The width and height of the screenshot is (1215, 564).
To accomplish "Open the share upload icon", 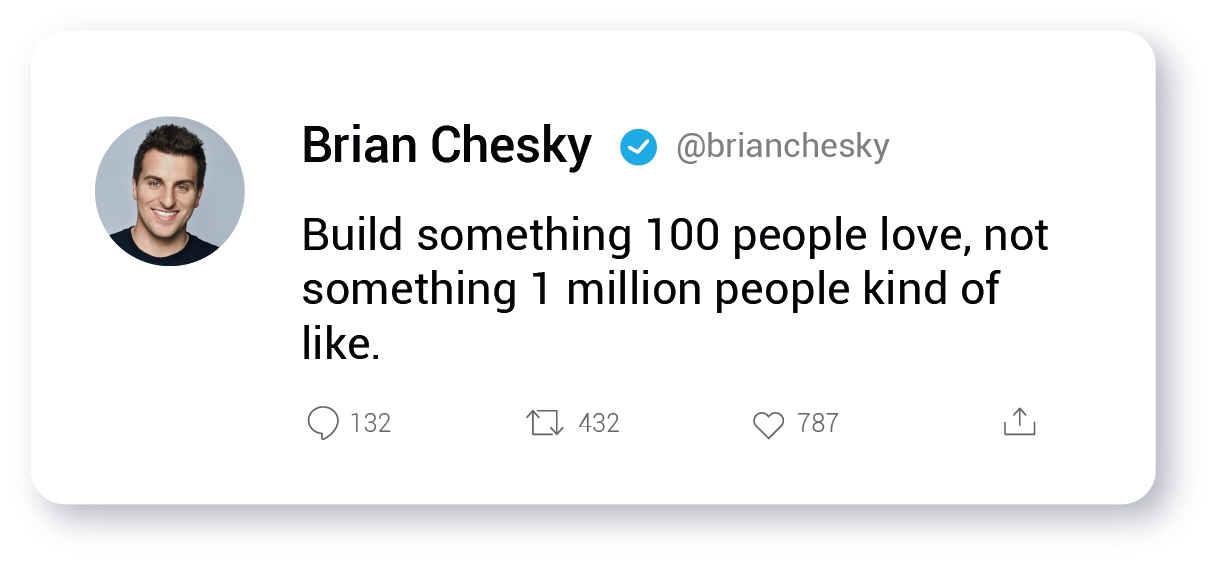I will [1019, 422].
